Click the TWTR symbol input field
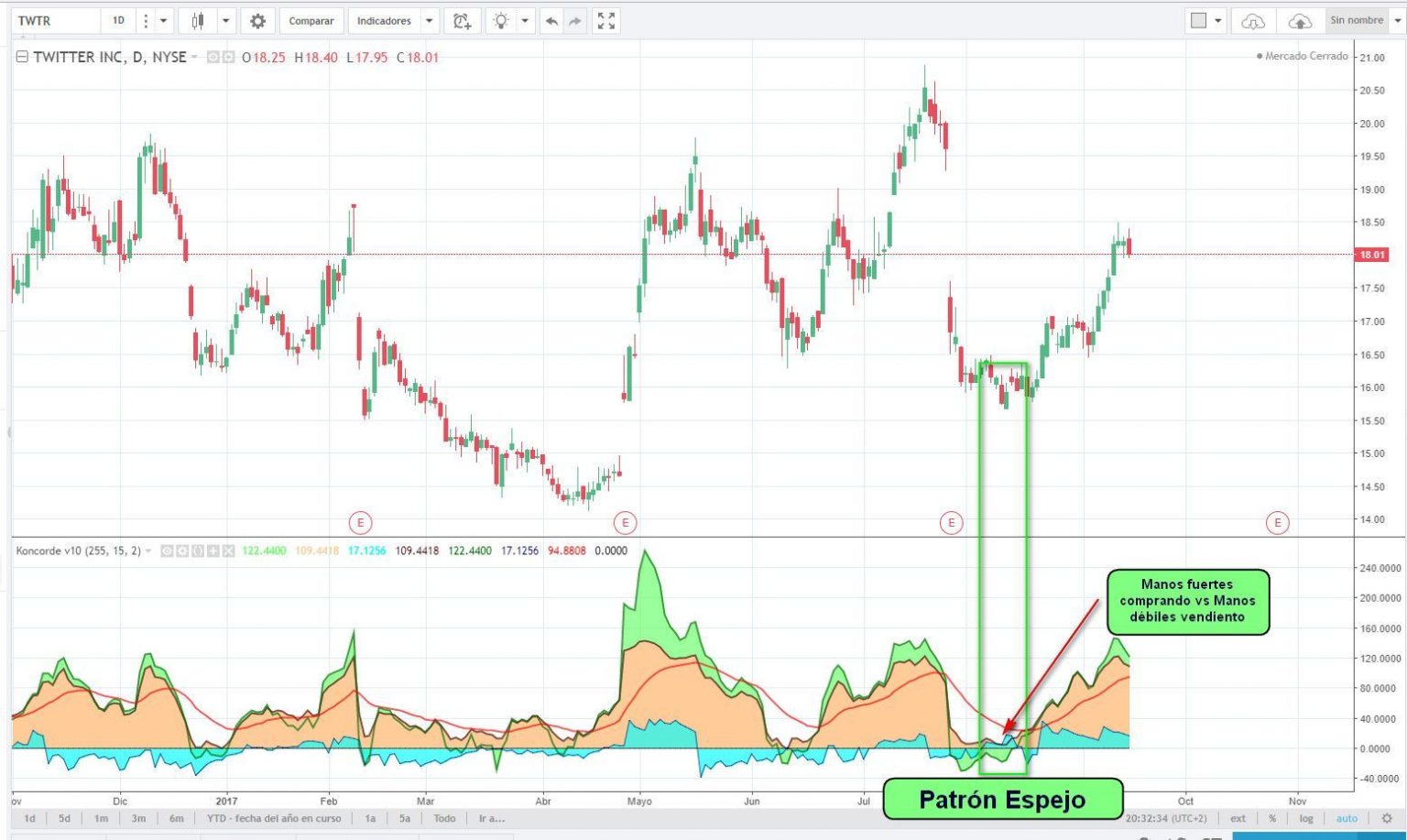1407x840 pixels. 55,21
